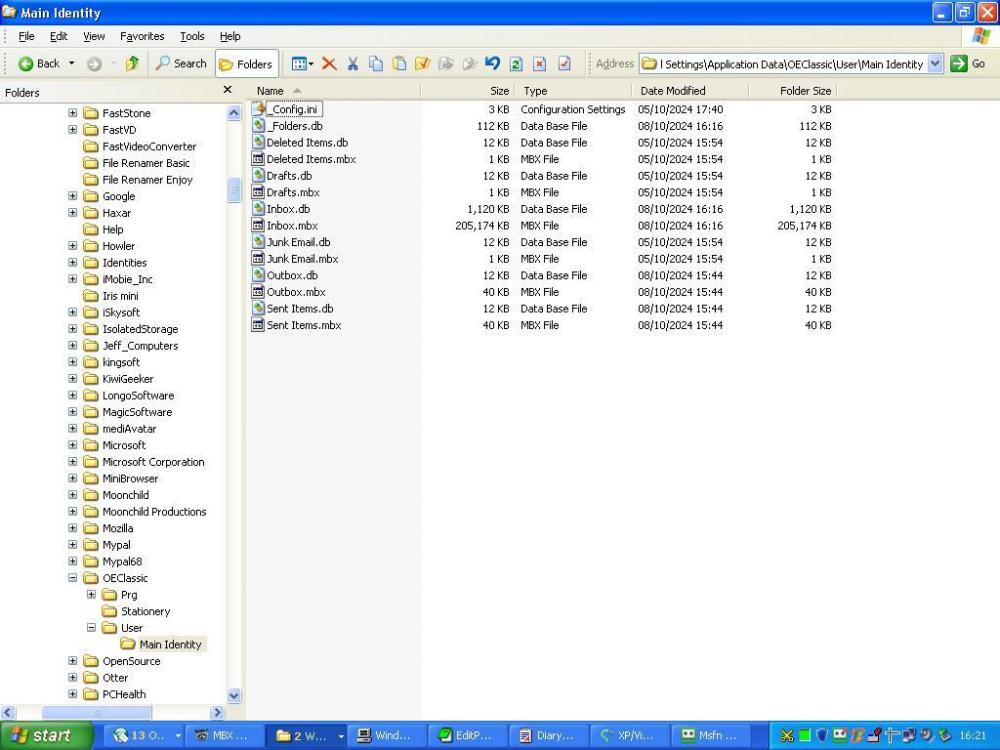Viewport: 1000px width, 750px height.
Task: Open the Views dropdown on the toolbar
Action: tap(300, 63)
